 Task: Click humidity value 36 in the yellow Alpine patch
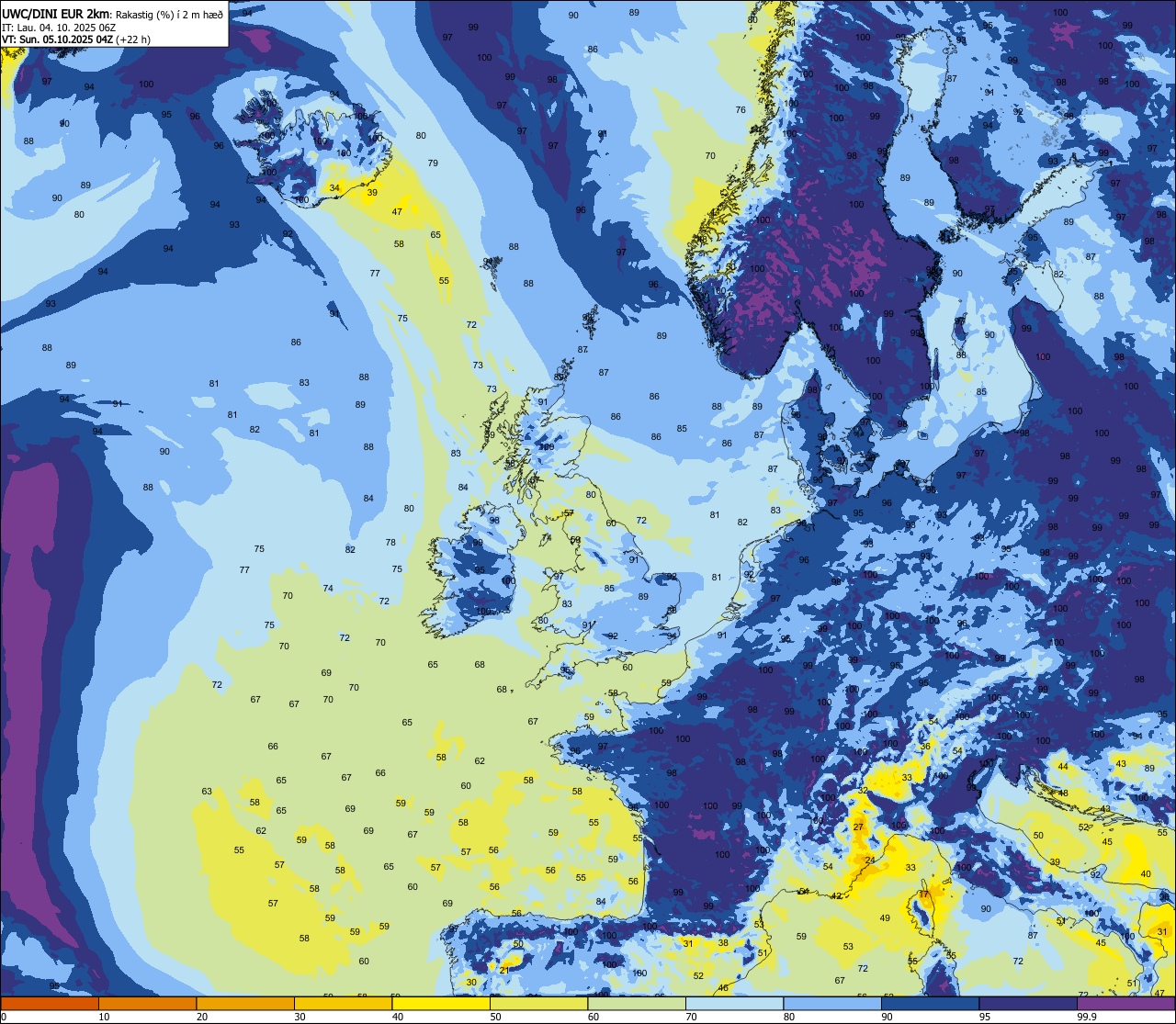(x=925, y=747)
